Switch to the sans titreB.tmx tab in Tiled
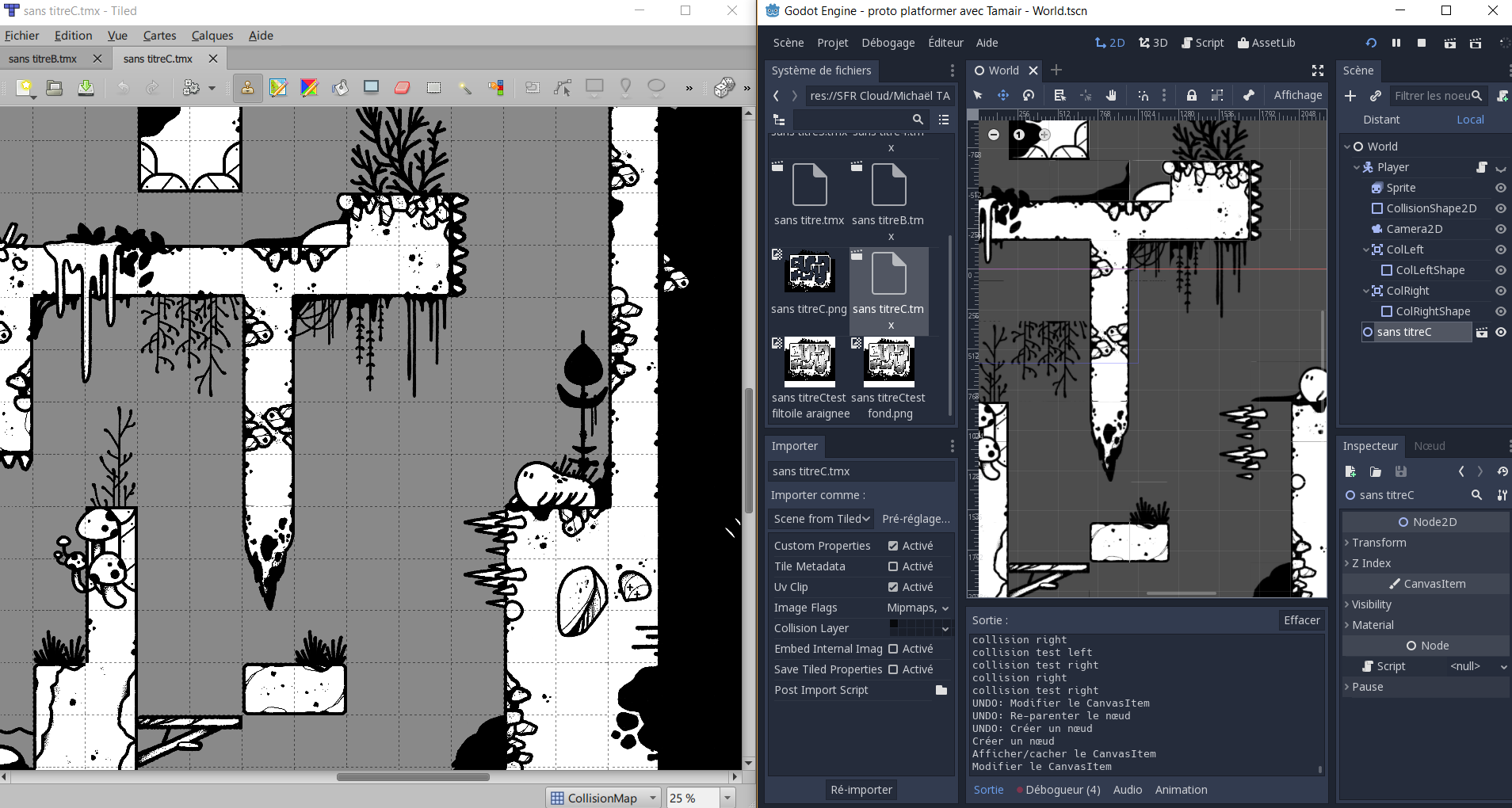1512x808 pixels. click(x=43, y=59)
